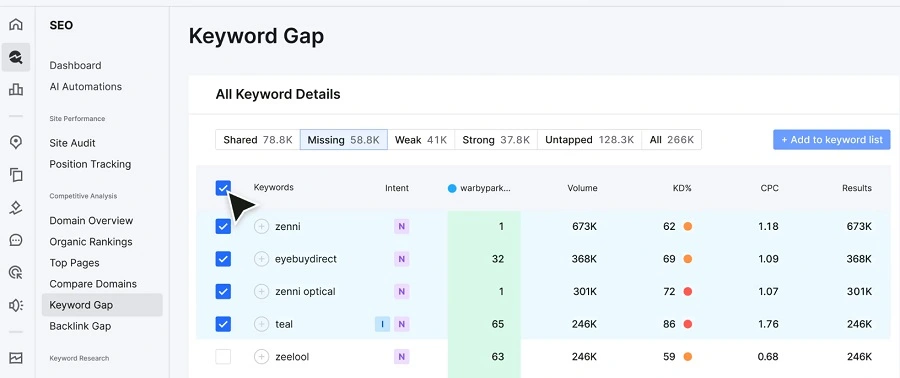Open the content pen rail icon
The width and height of the screenshot is (900, 378).
click(x=16, y=208)
